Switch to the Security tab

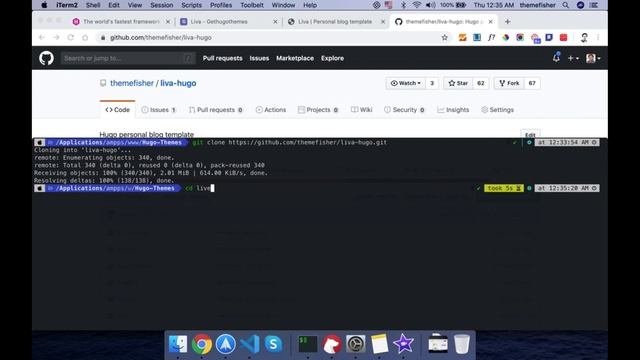(404, 110)
